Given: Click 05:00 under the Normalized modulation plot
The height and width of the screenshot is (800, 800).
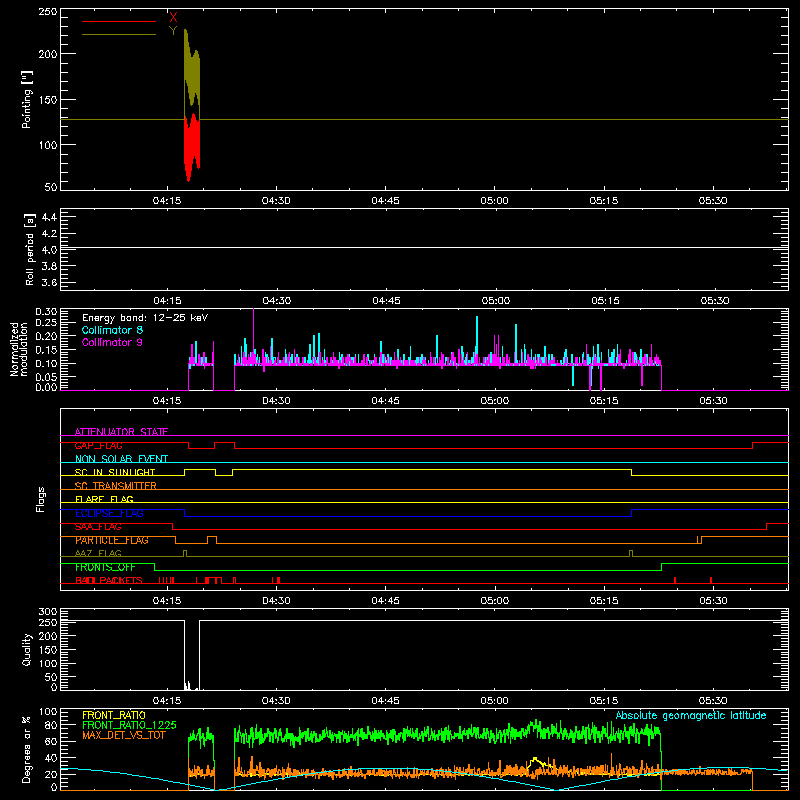Looking at the screenshot, I should point(495,401).
